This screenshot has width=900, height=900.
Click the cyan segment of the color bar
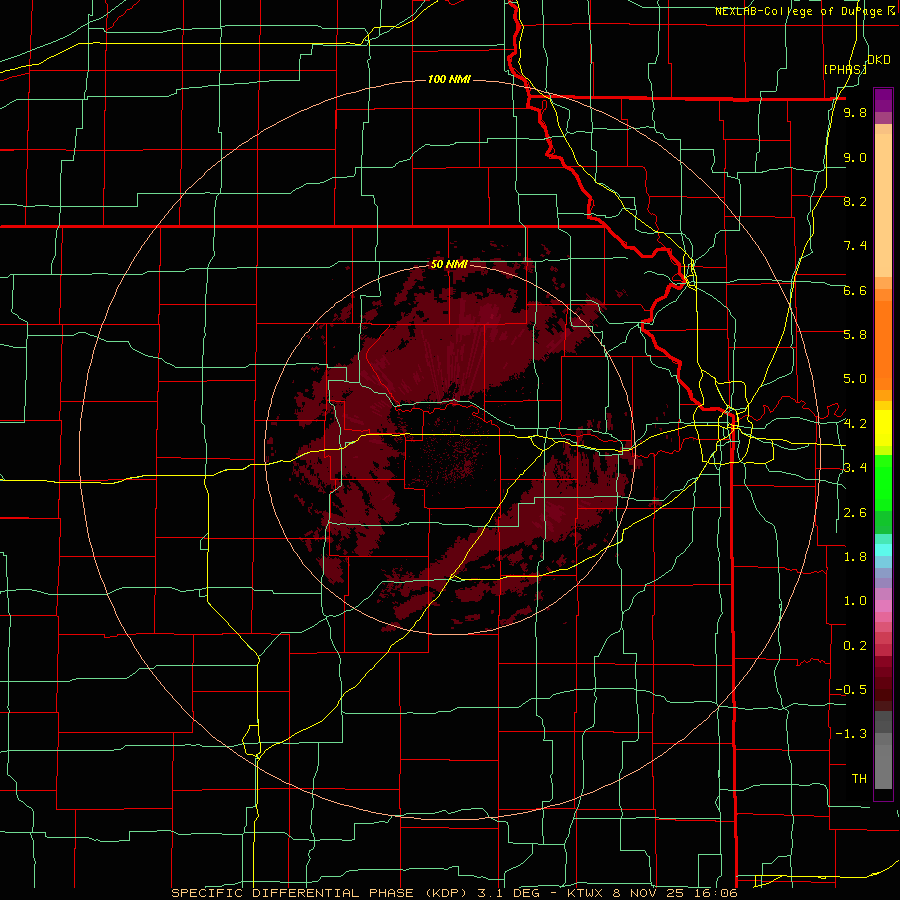pos(883,550)
